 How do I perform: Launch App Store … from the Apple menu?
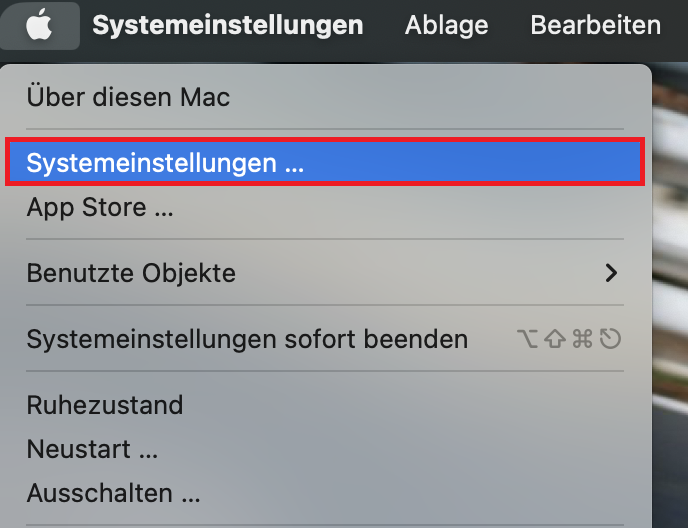tap(100, 208)
